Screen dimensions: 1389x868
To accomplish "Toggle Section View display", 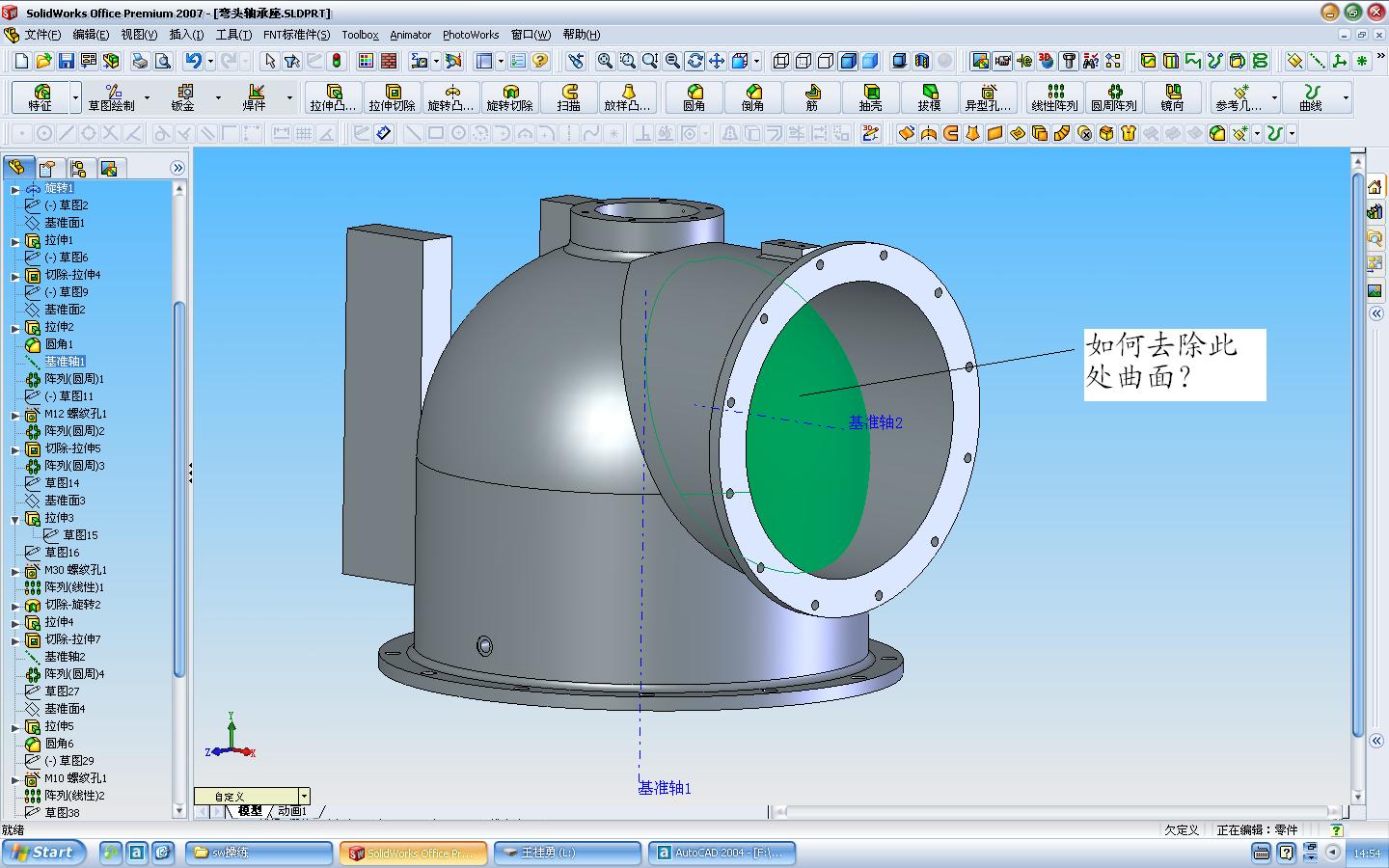I will pos(922,61).
